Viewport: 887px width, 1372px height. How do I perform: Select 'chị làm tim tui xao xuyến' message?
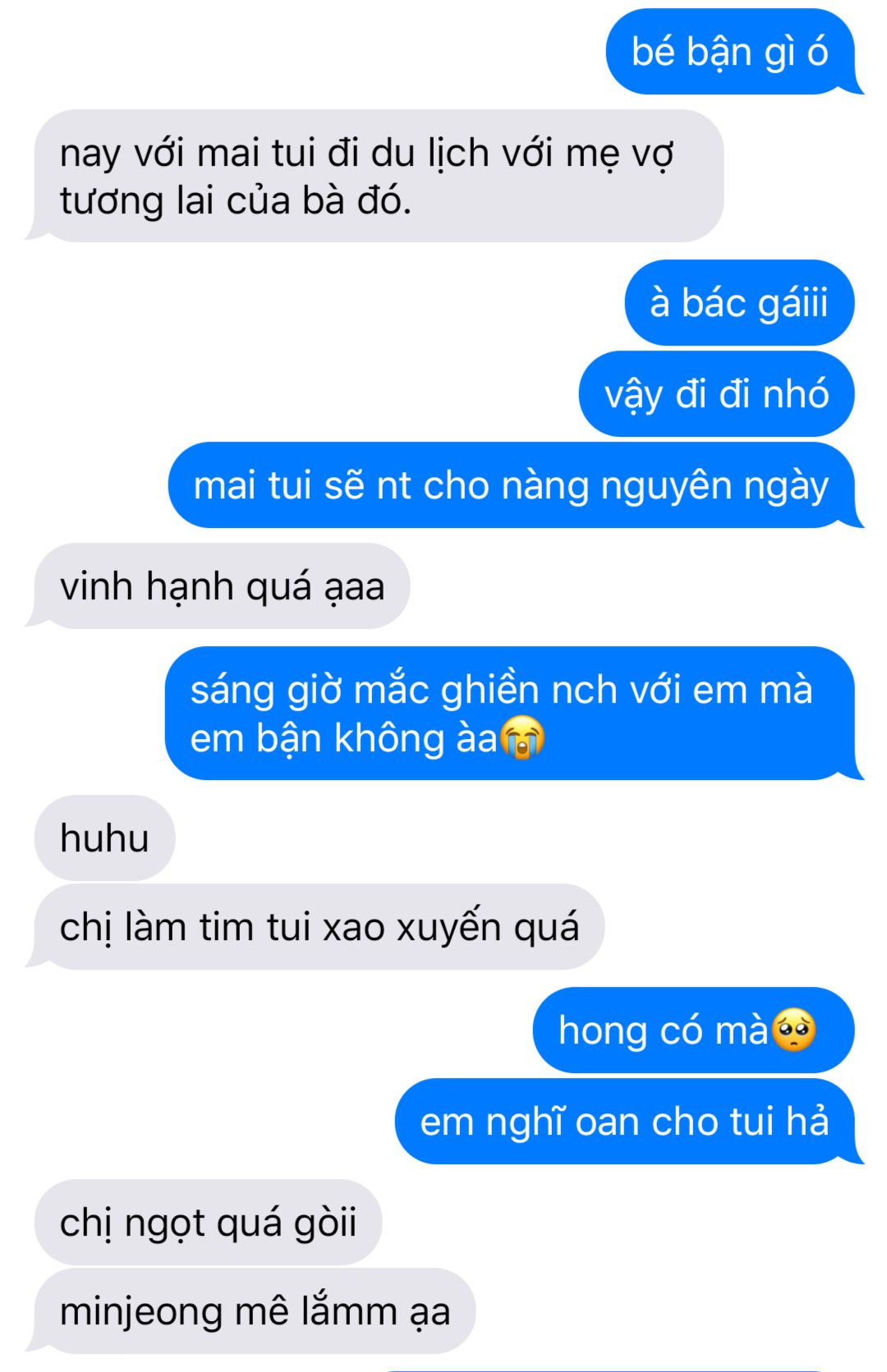pyautogui.click(x=315, y=927)
